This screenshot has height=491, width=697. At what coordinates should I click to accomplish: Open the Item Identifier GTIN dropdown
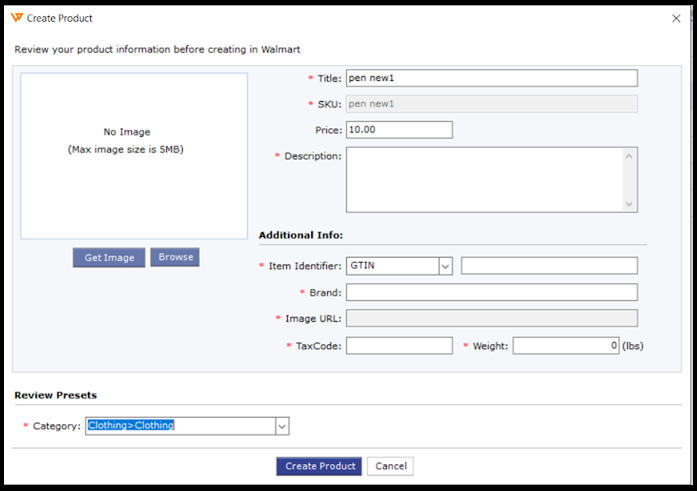pyautogui.click(x=446, y=266)
